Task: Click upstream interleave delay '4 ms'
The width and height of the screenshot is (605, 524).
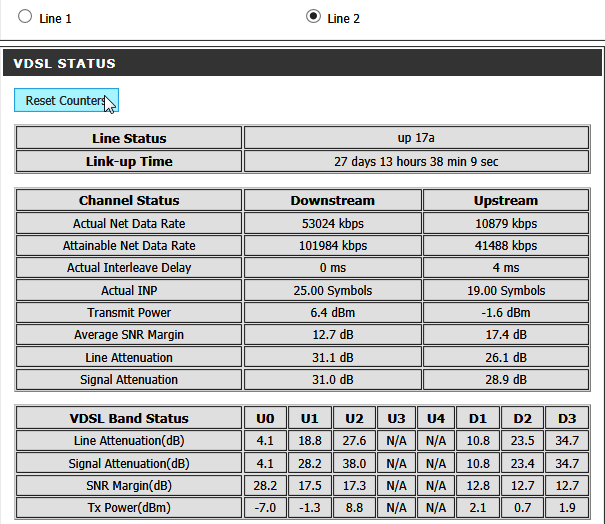Action: point(506,267)
